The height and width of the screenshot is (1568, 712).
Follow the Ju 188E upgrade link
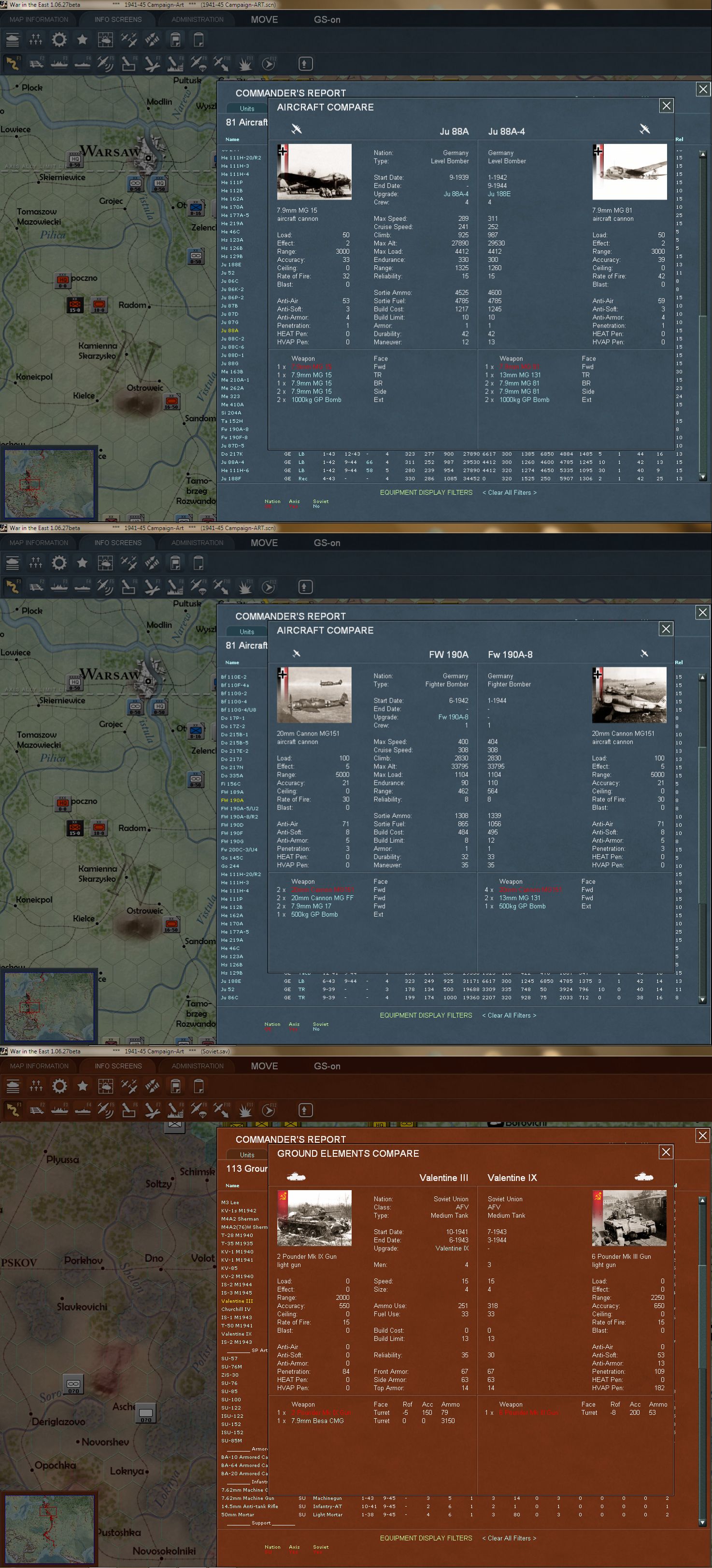(499, 194)
